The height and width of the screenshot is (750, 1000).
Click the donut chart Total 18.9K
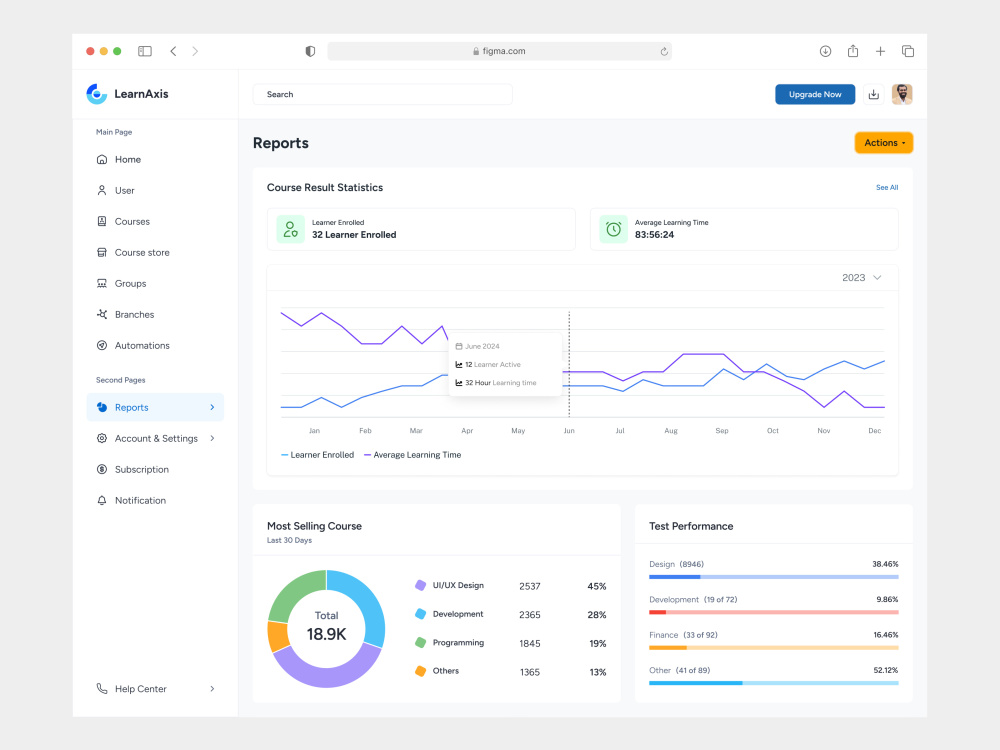click(x=327, y=629)
